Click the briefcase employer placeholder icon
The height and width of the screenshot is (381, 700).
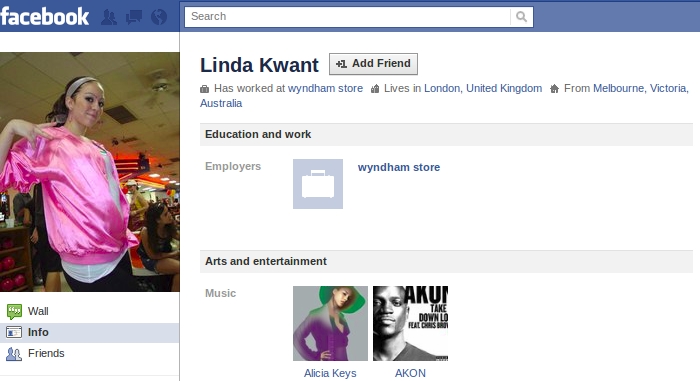318,184
